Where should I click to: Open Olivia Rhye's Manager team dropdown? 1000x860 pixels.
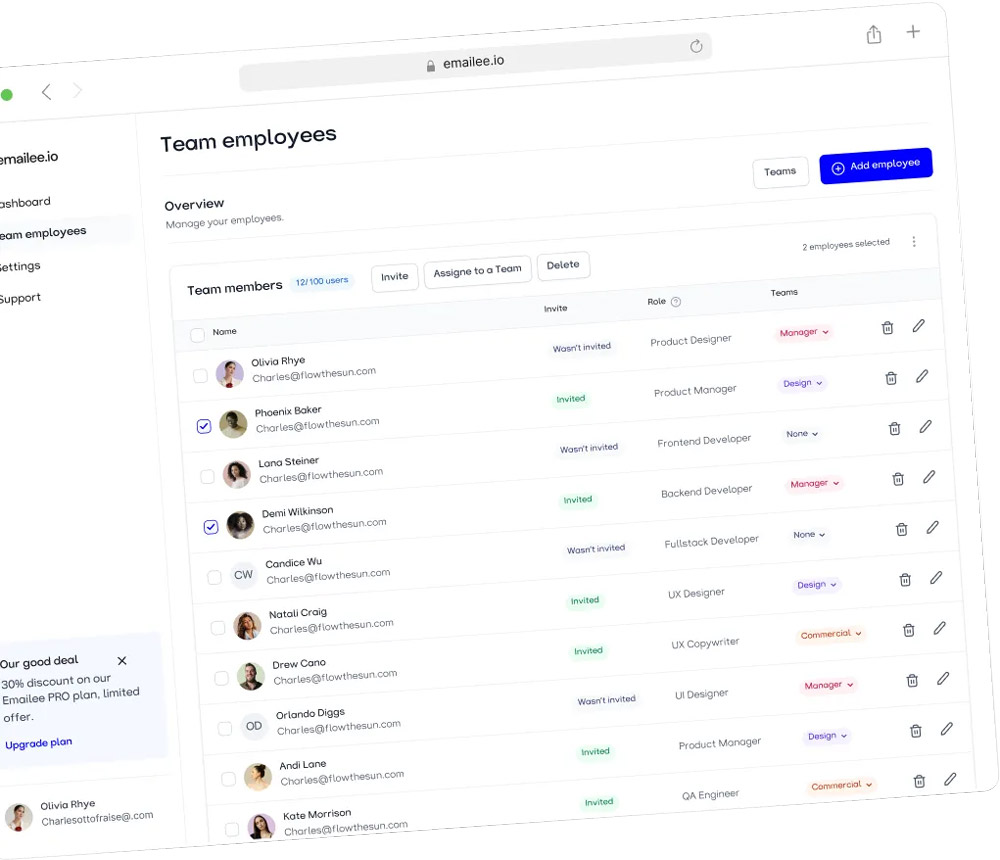point(804,332)
